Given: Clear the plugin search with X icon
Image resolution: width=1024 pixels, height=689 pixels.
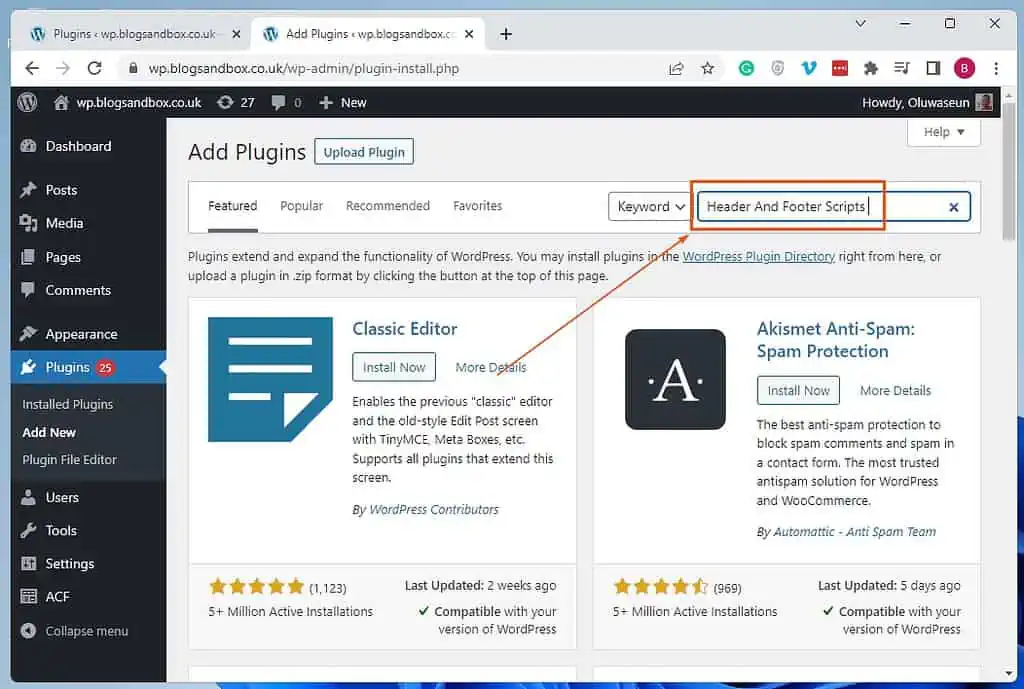Looking at the screenshot, I should (x=953, y=207).
